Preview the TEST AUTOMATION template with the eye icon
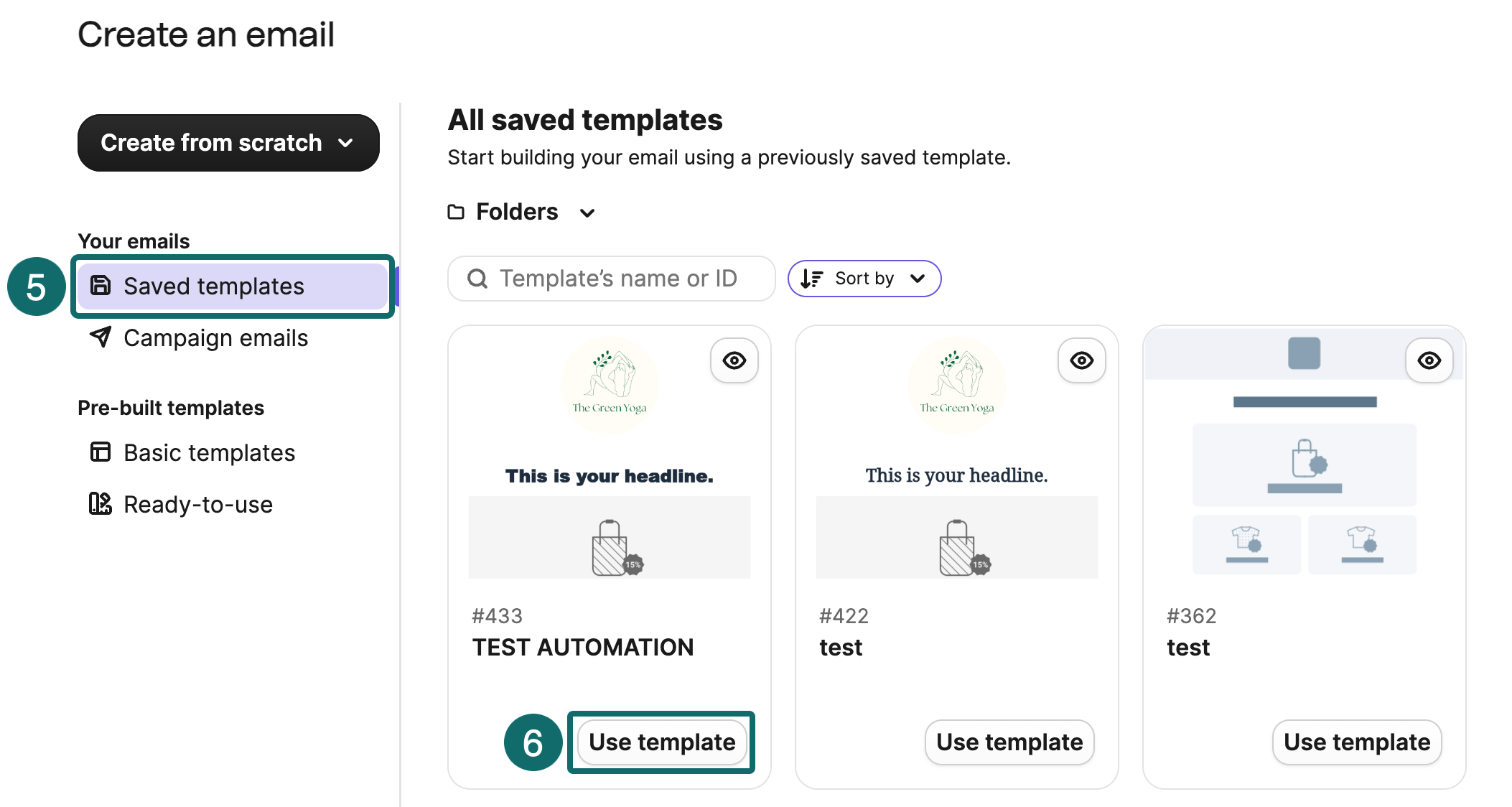 (734, 360)
